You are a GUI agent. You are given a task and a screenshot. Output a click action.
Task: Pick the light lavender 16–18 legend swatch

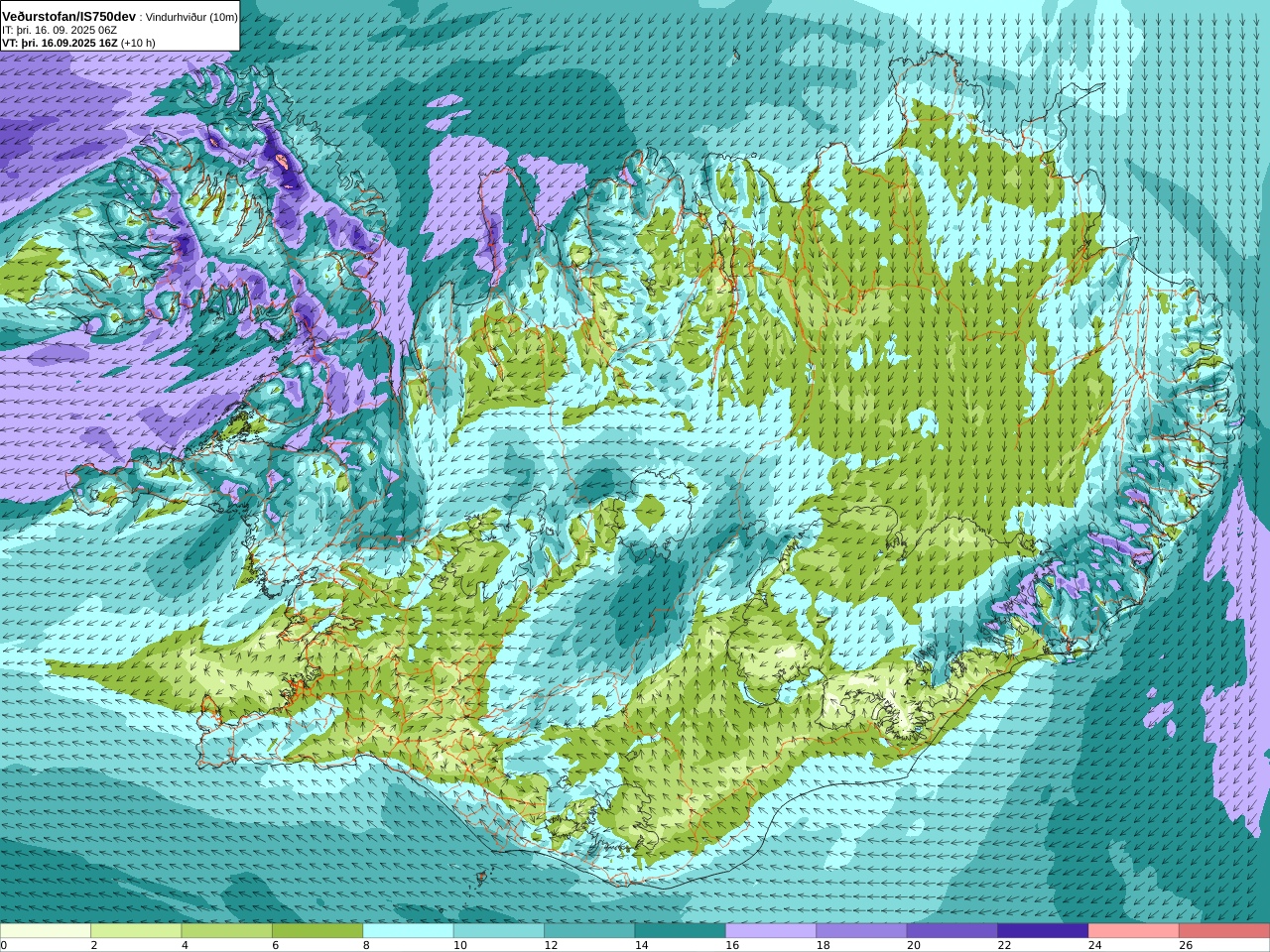click(x=771, y=931)
